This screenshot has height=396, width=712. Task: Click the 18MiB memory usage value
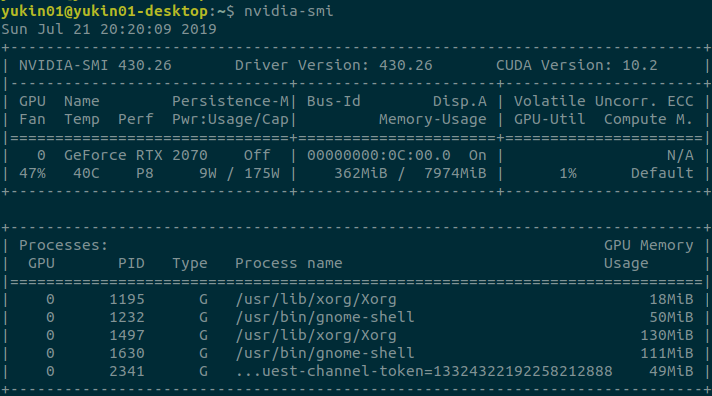(x=671, y=299)
